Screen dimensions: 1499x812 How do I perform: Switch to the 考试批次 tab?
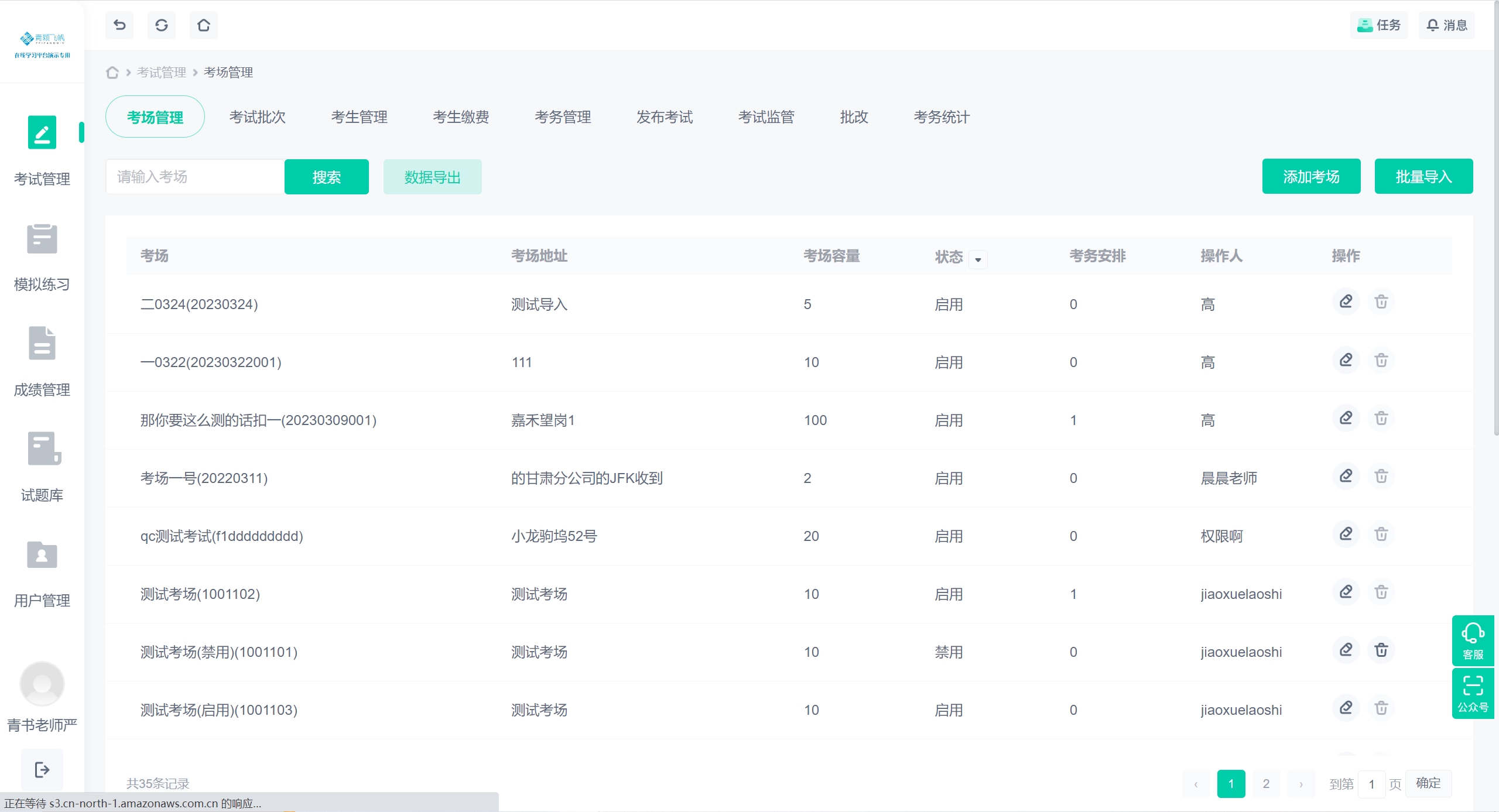click(258, 117)
